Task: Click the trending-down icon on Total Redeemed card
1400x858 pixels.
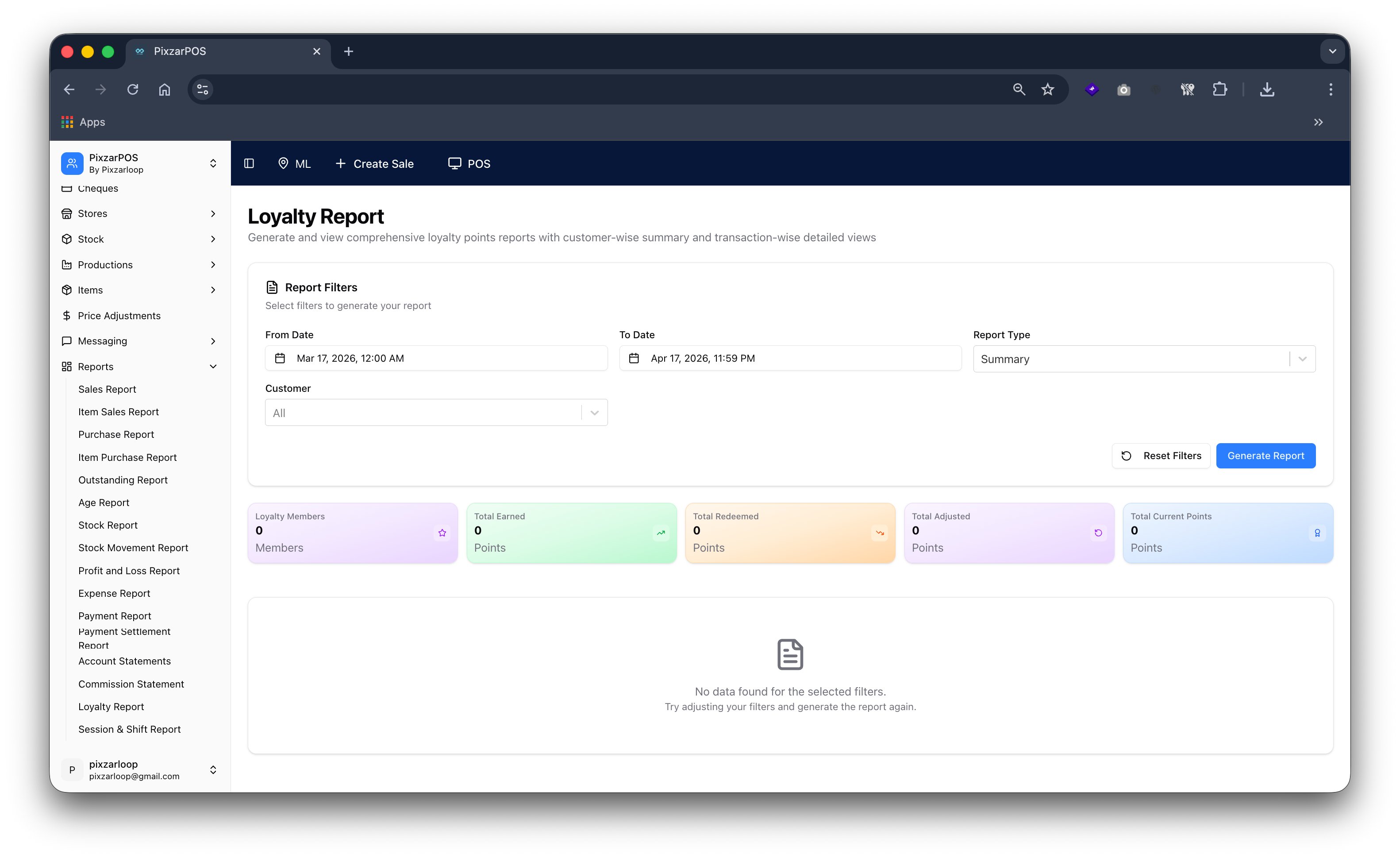Action: coord(880,533)
